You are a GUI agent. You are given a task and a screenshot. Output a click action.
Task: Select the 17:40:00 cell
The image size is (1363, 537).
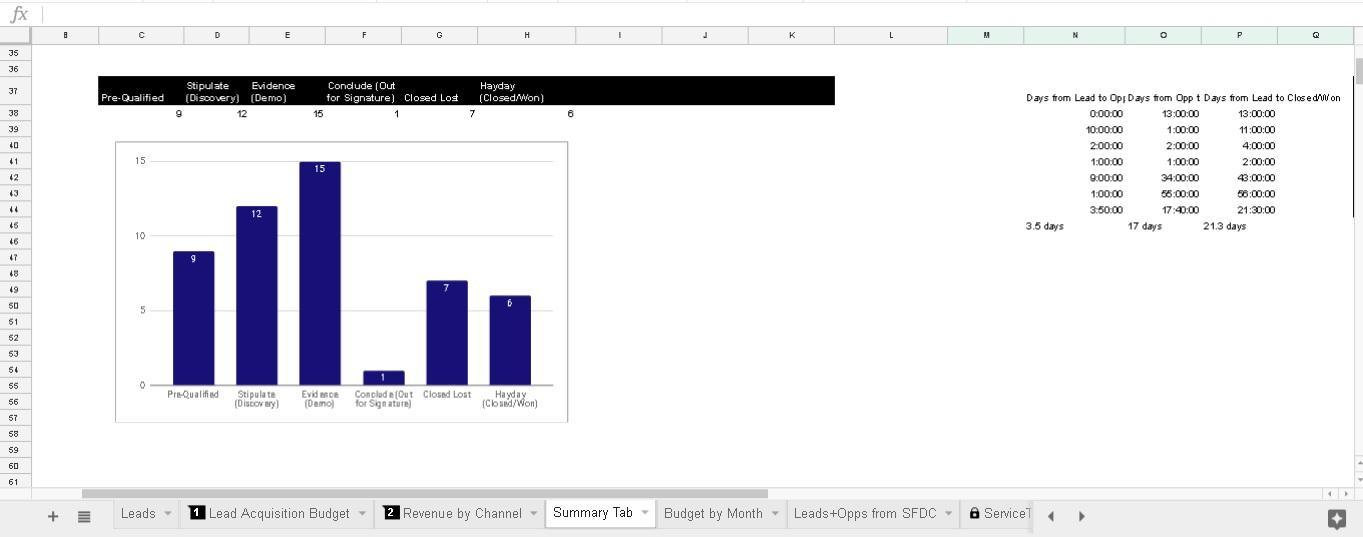click(1163, 210)
